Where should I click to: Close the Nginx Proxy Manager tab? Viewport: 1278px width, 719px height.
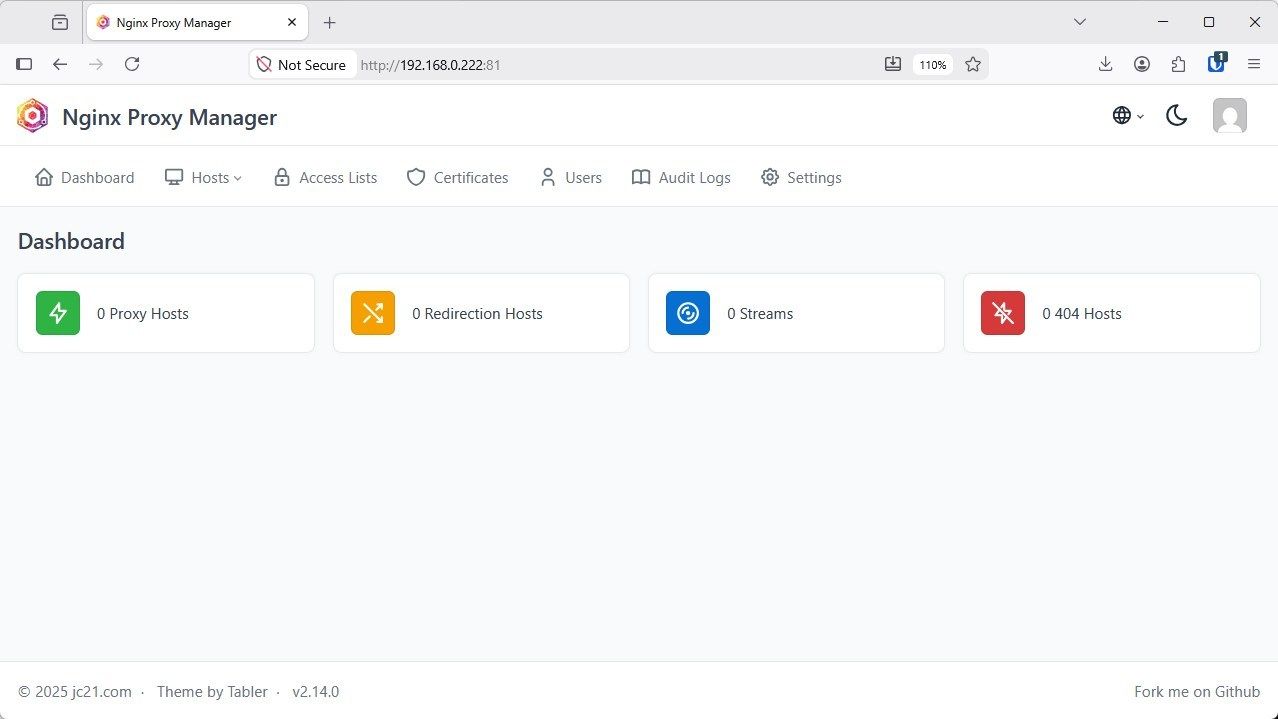point(292,22)
